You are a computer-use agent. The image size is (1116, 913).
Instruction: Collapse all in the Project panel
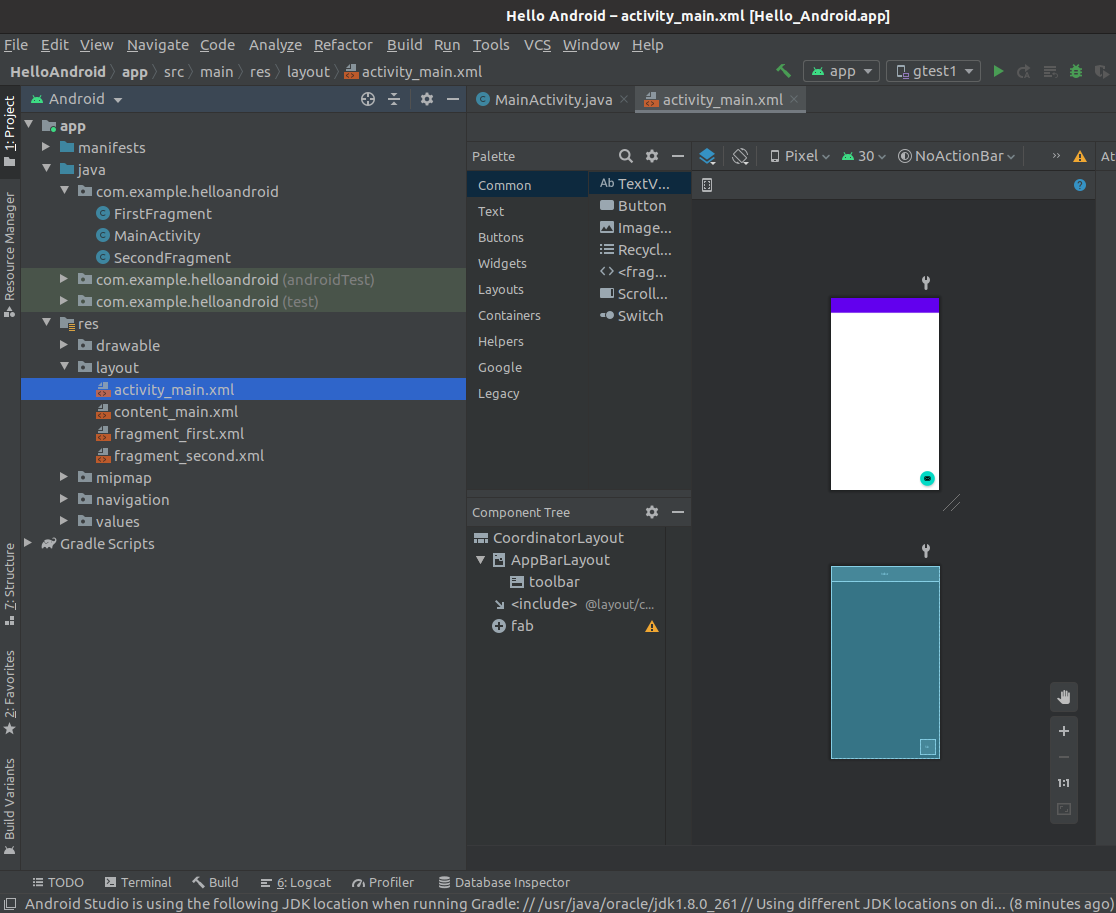point(394,99)
